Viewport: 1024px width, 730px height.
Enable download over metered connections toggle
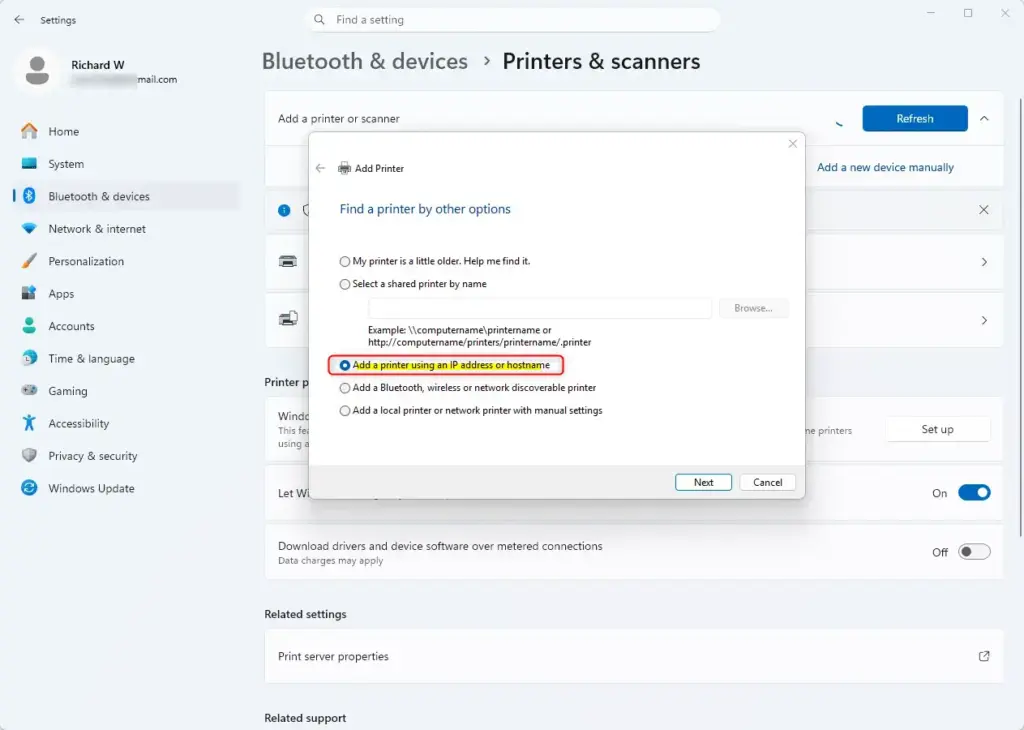tap(974, 552)
